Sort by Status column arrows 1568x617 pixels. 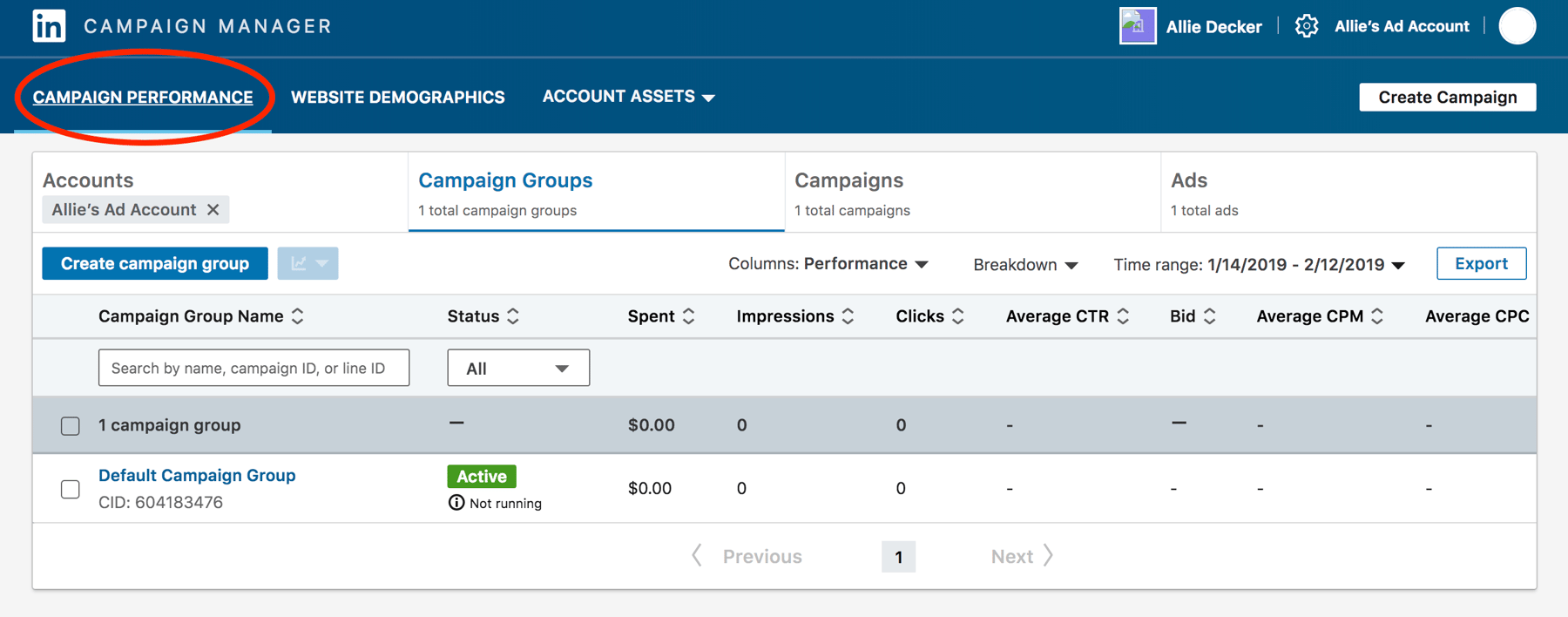tap(513, 316)
